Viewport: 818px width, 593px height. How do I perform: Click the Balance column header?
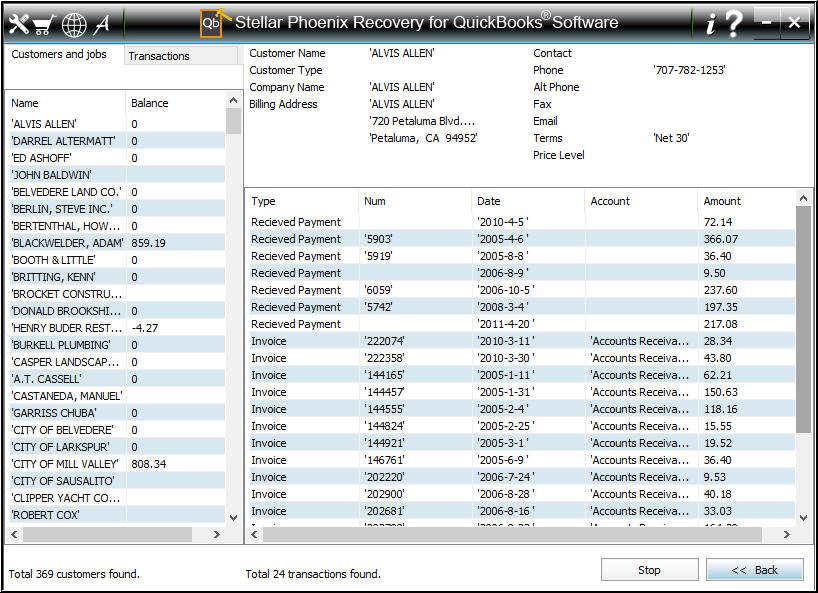[x=150, y=103]
